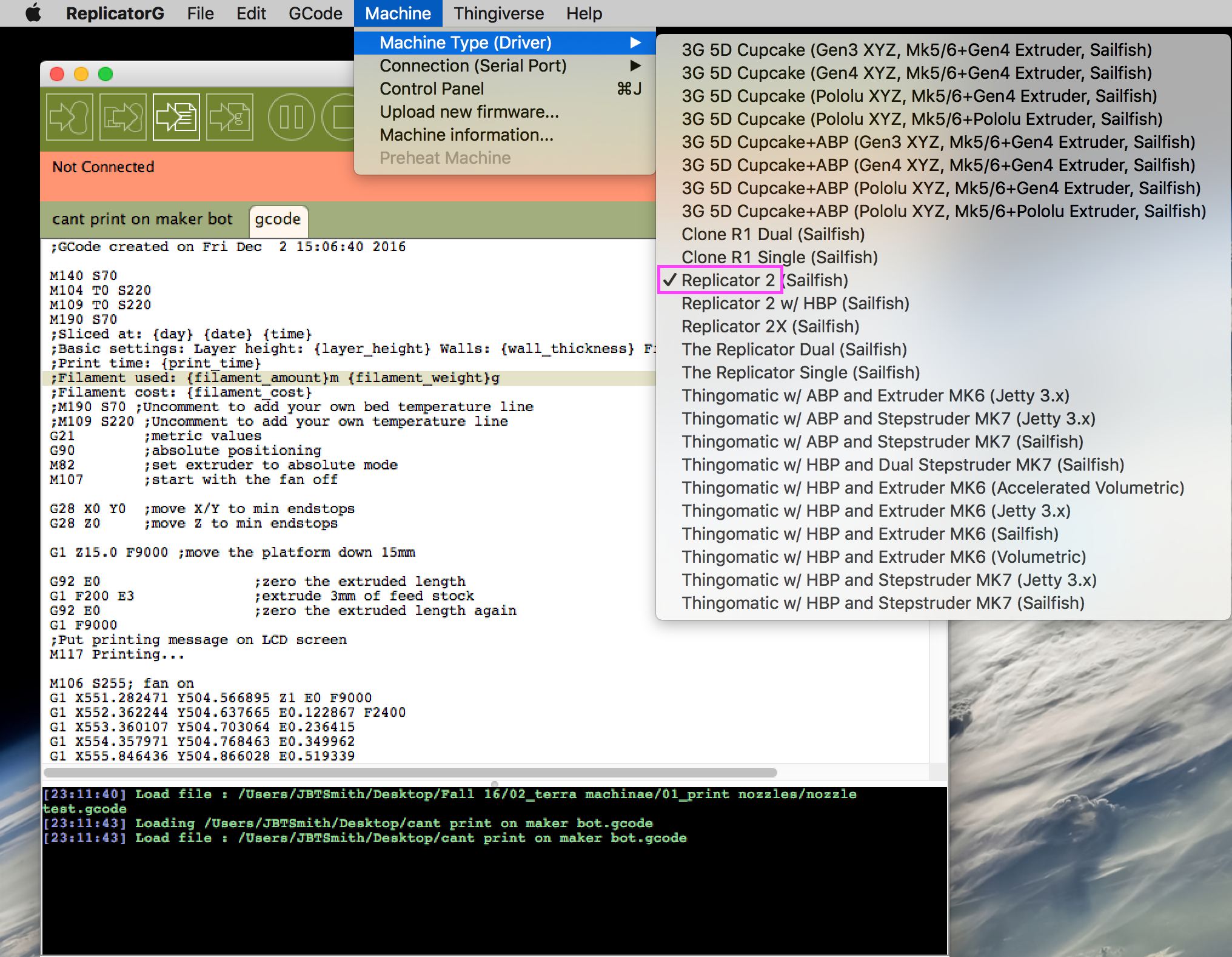Click Upload new firmware option
The image size is (1232, 957).
click(x=469, y=112)
